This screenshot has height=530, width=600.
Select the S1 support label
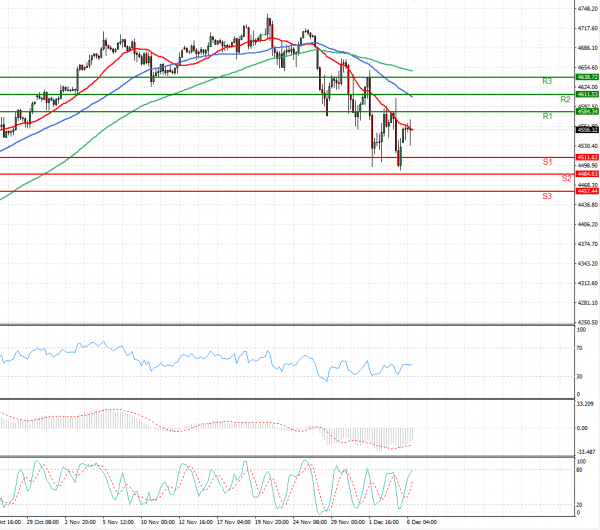[x=548, y=161]
